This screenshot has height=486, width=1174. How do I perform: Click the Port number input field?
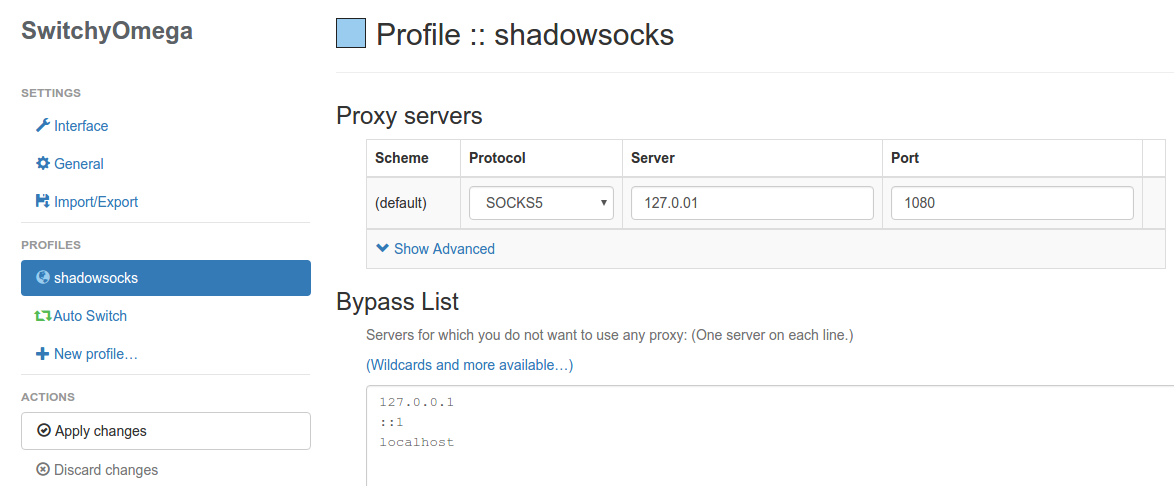coord(1012,203)
